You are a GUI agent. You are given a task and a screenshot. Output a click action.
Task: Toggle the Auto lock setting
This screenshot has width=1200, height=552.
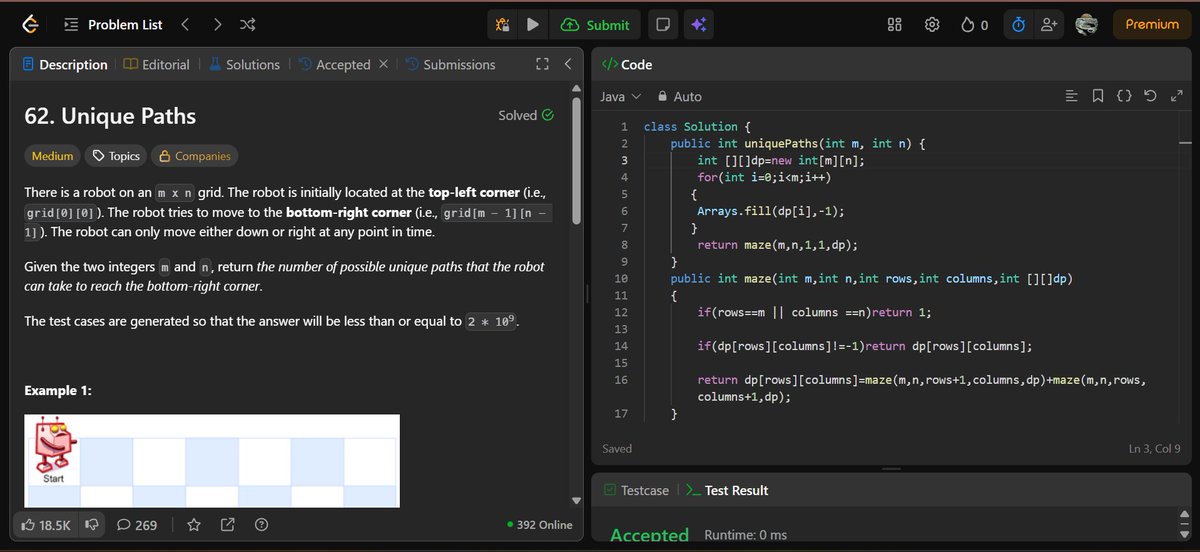680,96
